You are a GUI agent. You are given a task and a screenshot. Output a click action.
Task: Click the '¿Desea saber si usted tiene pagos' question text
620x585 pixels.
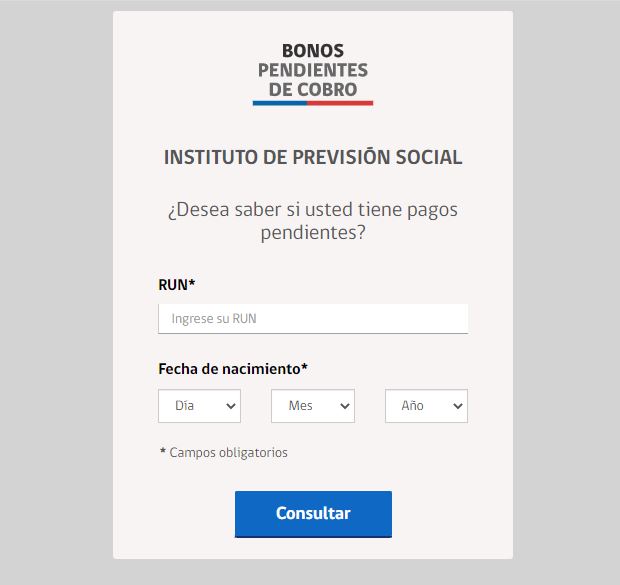click(x=313, y=210)
